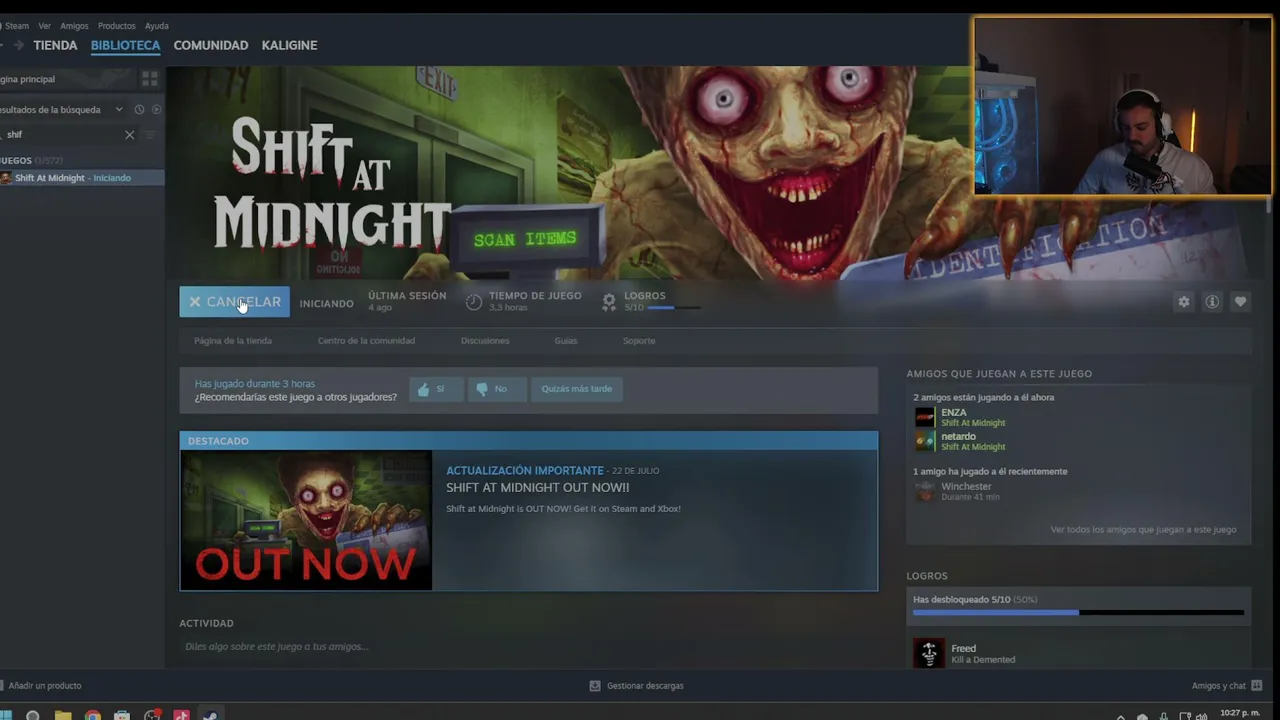Click Quizás más tarde button
Screen dimensions: 1280x720
click(x=577, y=389)
